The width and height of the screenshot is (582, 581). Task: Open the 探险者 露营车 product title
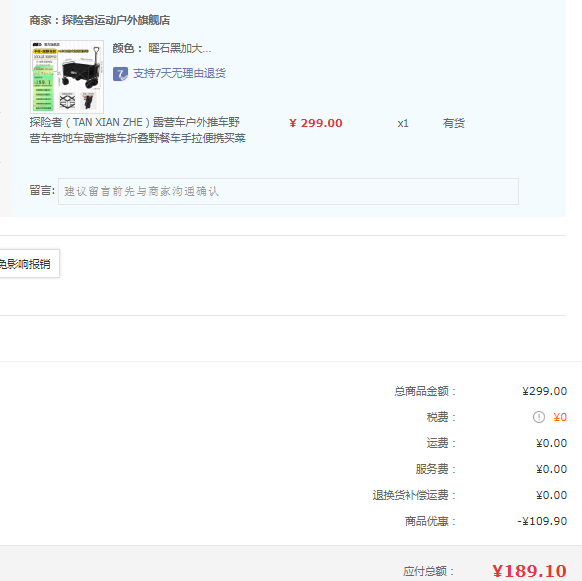(x=137, y=130)
